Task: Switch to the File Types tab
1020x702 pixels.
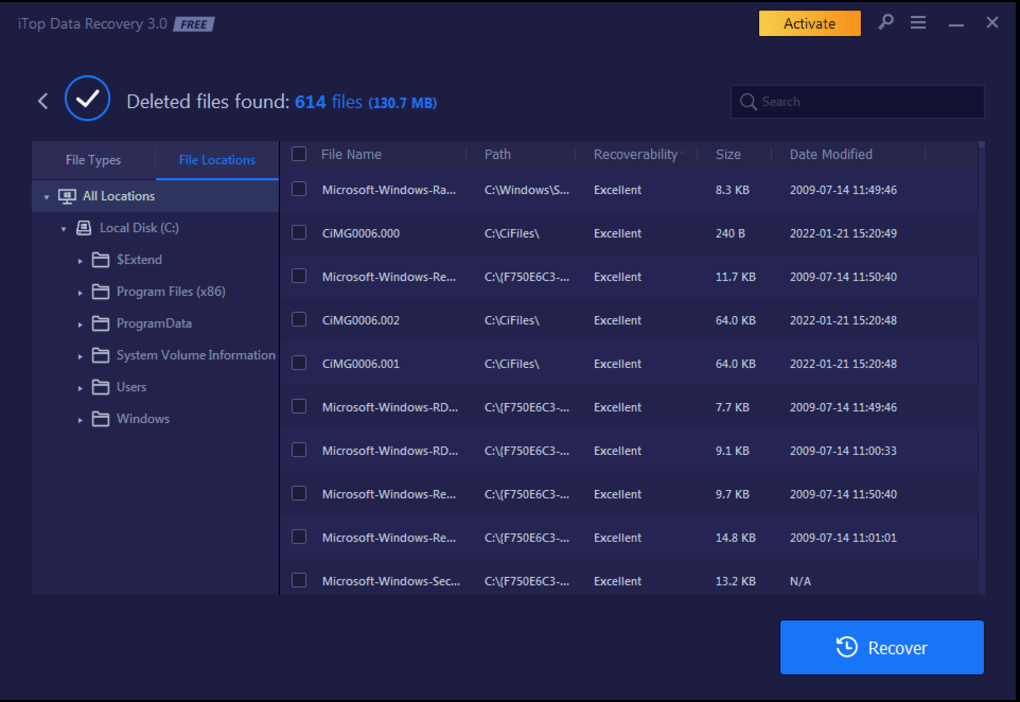Action: tap(93, 160)
